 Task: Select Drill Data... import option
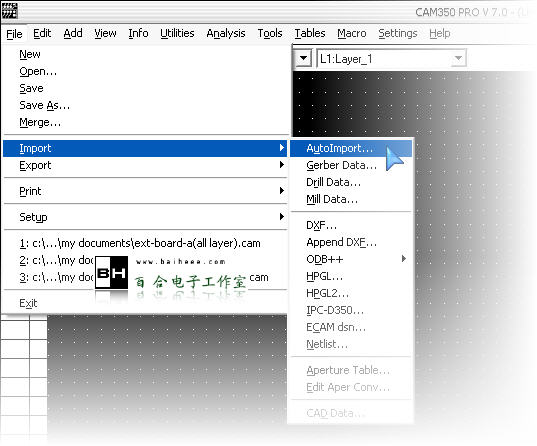click(351, 182)
